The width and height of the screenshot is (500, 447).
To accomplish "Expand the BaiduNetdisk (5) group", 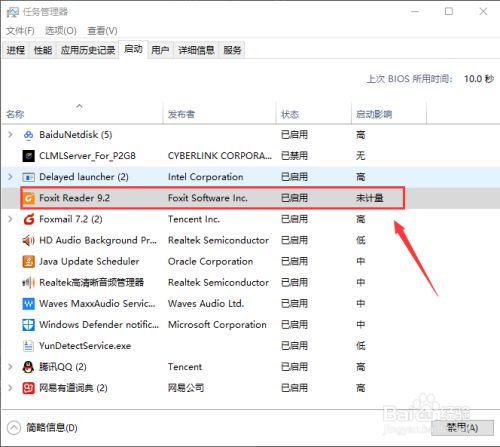I will coord(10,135).
